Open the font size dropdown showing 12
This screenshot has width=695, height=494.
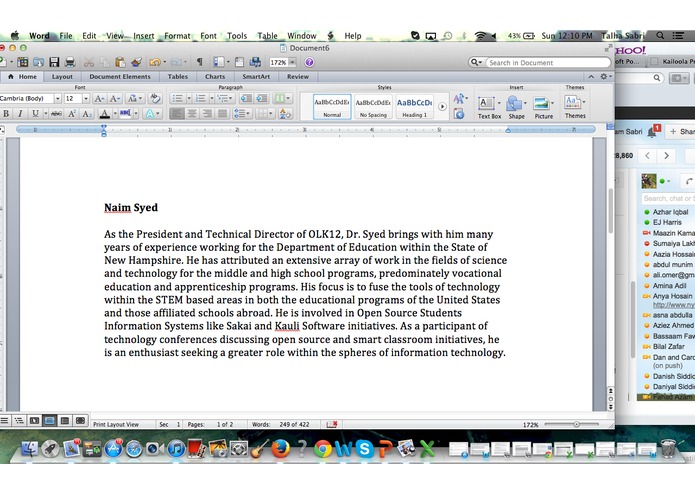[x=86, y=98]
